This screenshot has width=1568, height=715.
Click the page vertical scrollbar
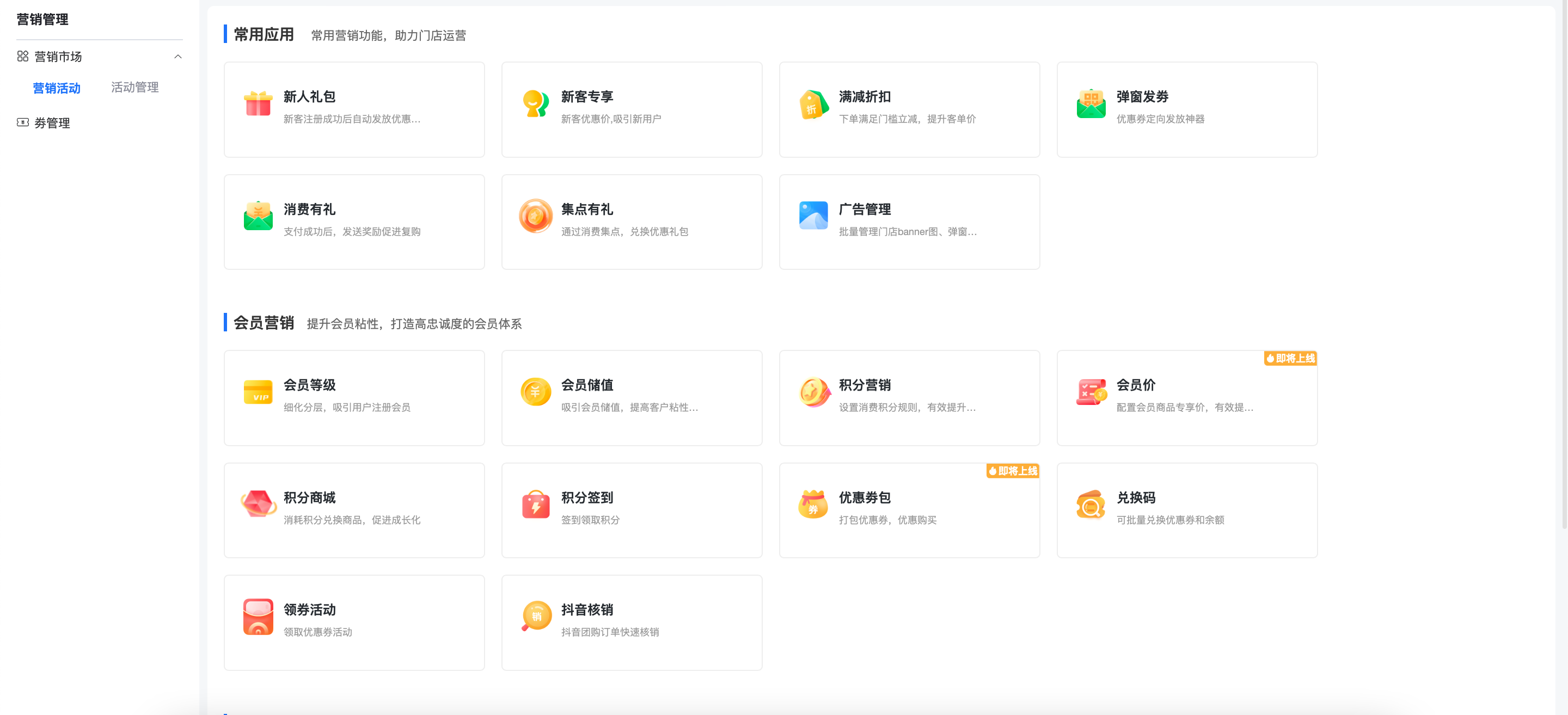pos(1563,262)
